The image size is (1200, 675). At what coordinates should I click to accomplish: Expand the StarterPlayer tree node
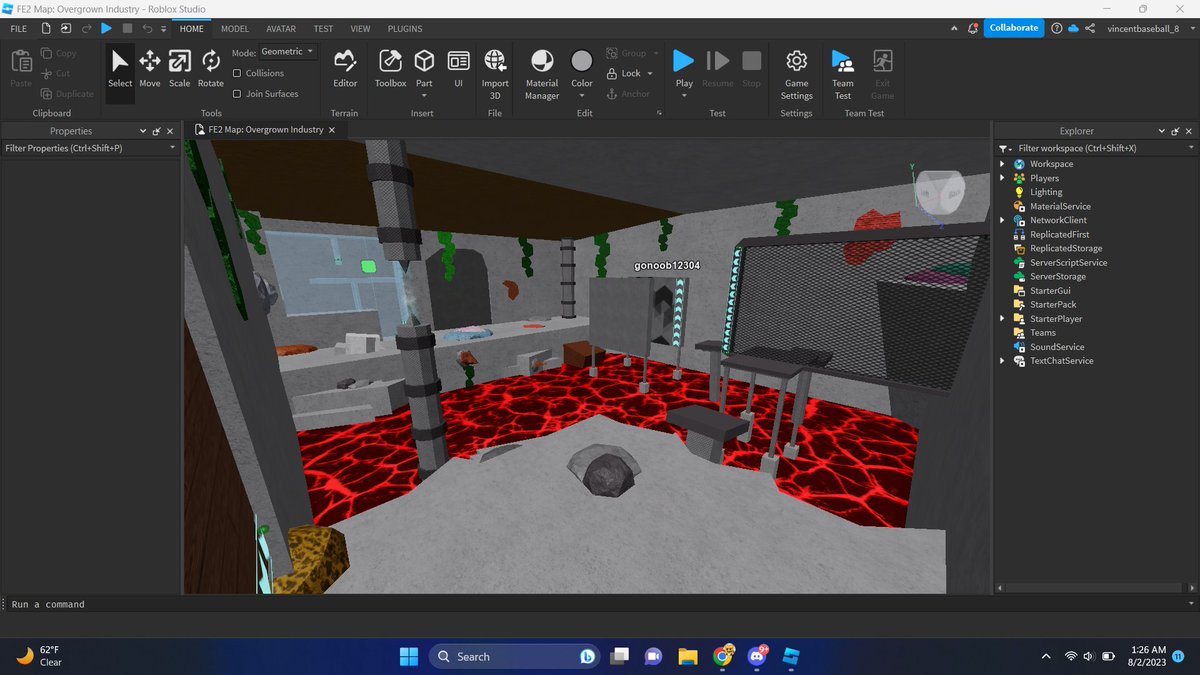pos(1003,318)
